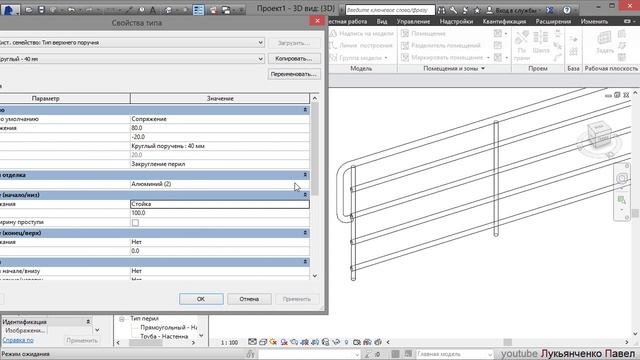Collapse the 'отделка' parameter group

click(x=305, y=175)
